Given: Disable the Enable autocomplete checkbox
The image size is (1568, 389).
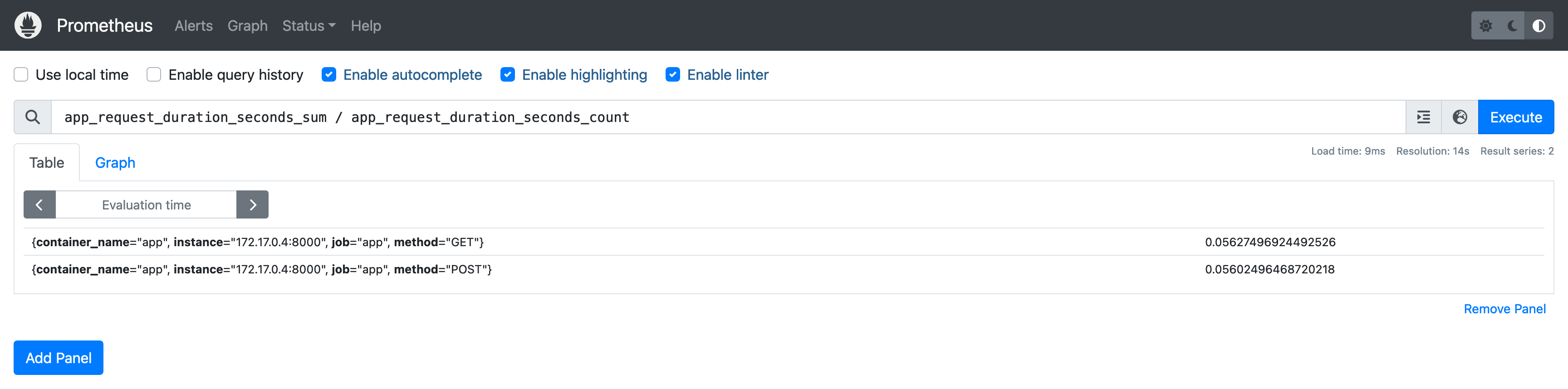Looking at the screenshot, I should [328, 75].
